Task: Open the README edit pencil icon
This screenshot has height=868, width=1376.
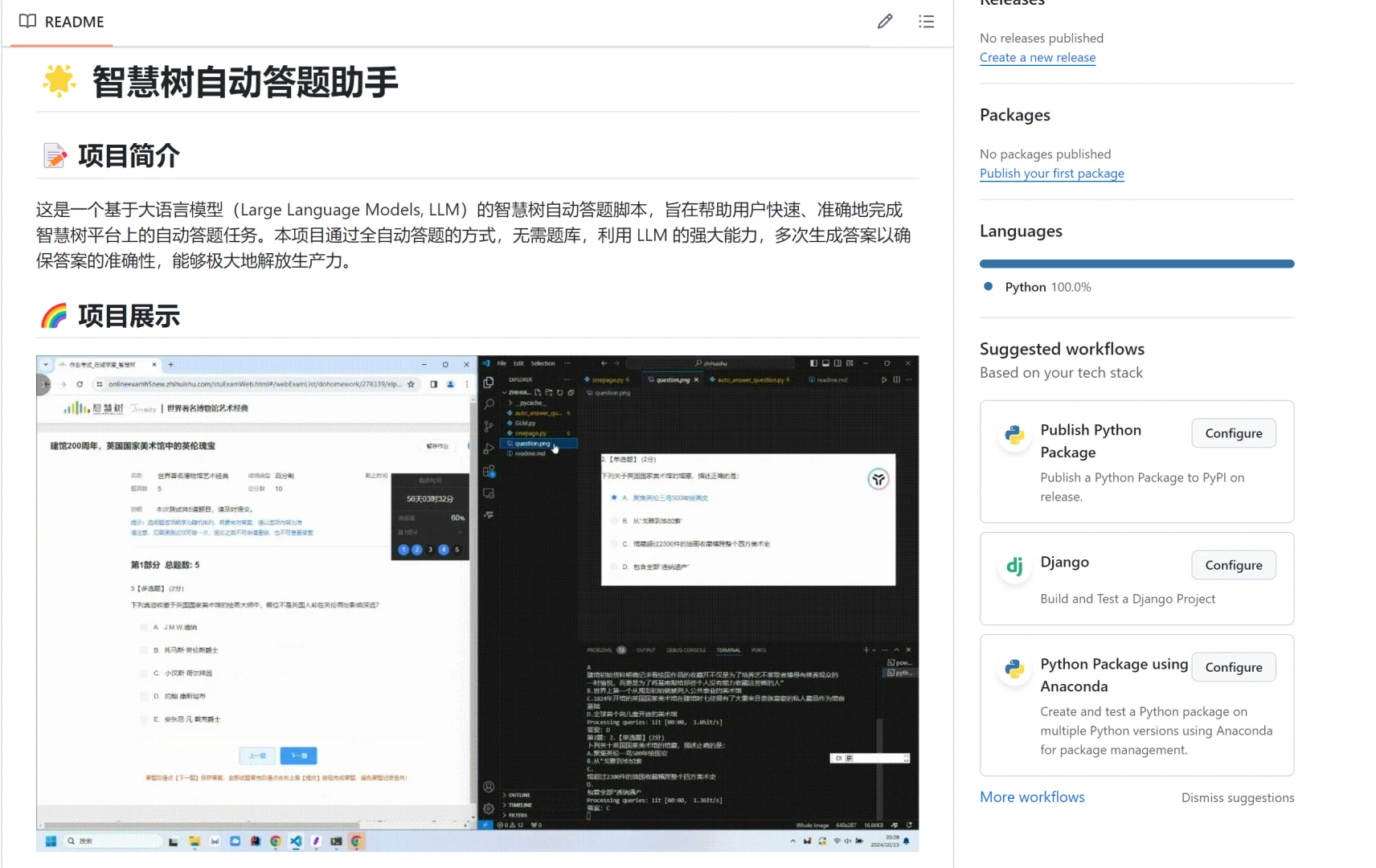Action: (x=885, y=21)
